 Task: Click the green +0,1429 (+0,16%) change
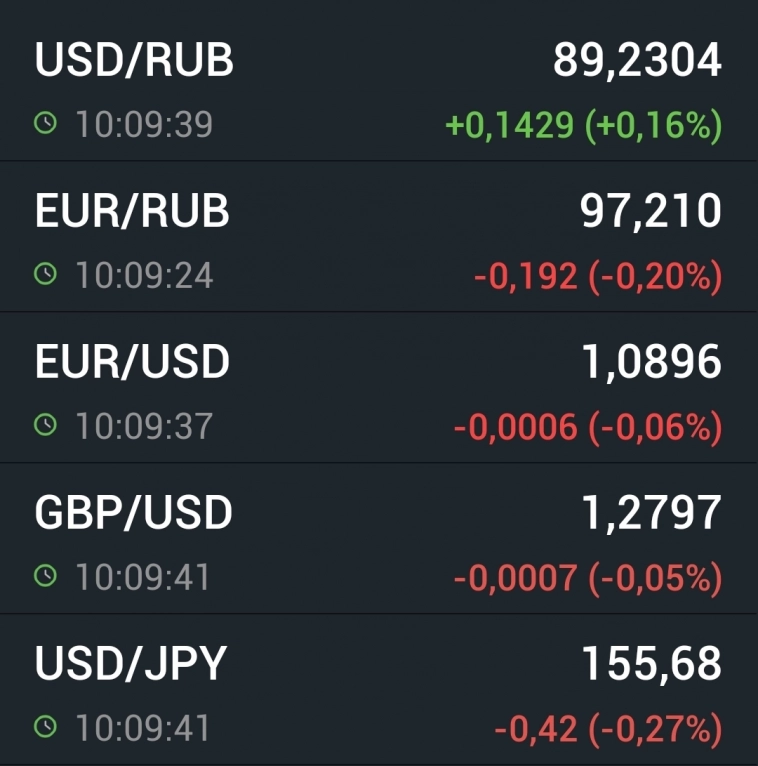(583, 125)
